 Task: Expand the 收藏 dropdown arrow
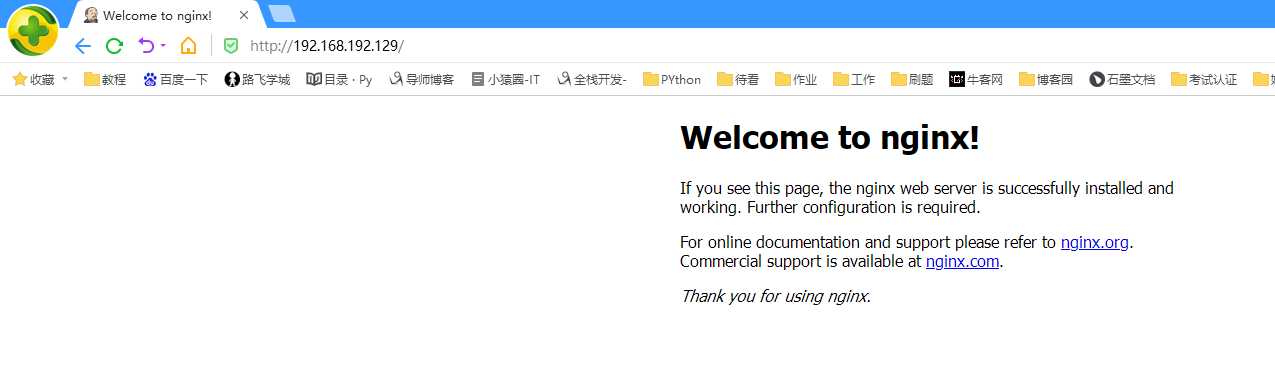coord(65,79)
